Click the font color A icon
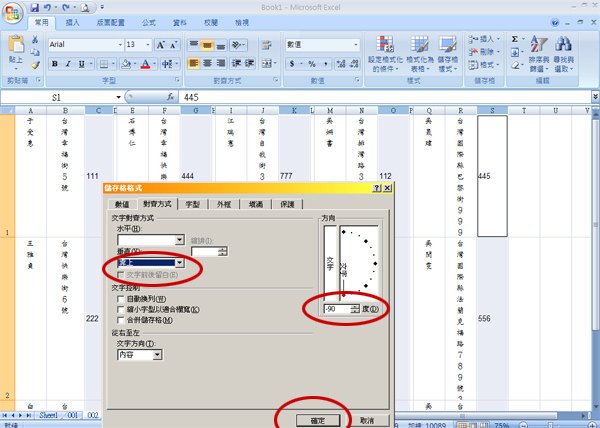Viewport: 600px width, 428px height. pyautogui.click(x=145, y=64)
